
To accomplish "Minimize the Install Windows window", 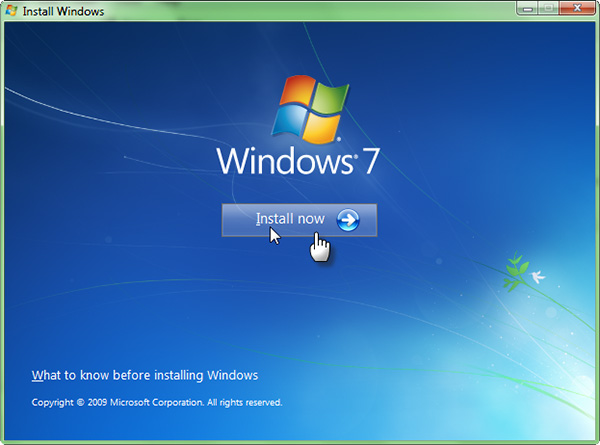I will 528,8.
